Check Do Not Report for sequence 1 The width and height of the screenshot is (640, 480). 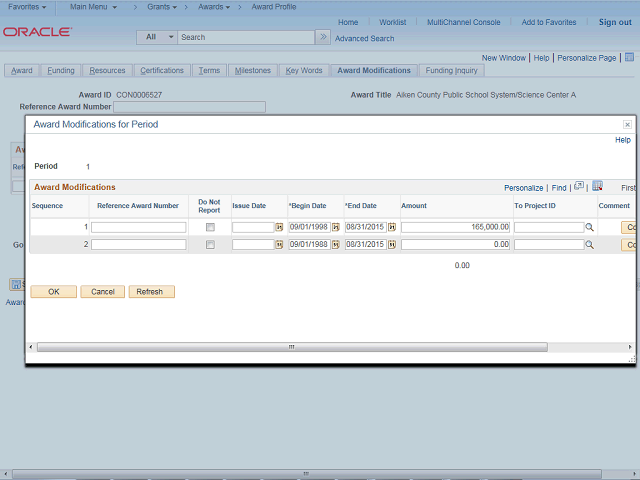210,228
